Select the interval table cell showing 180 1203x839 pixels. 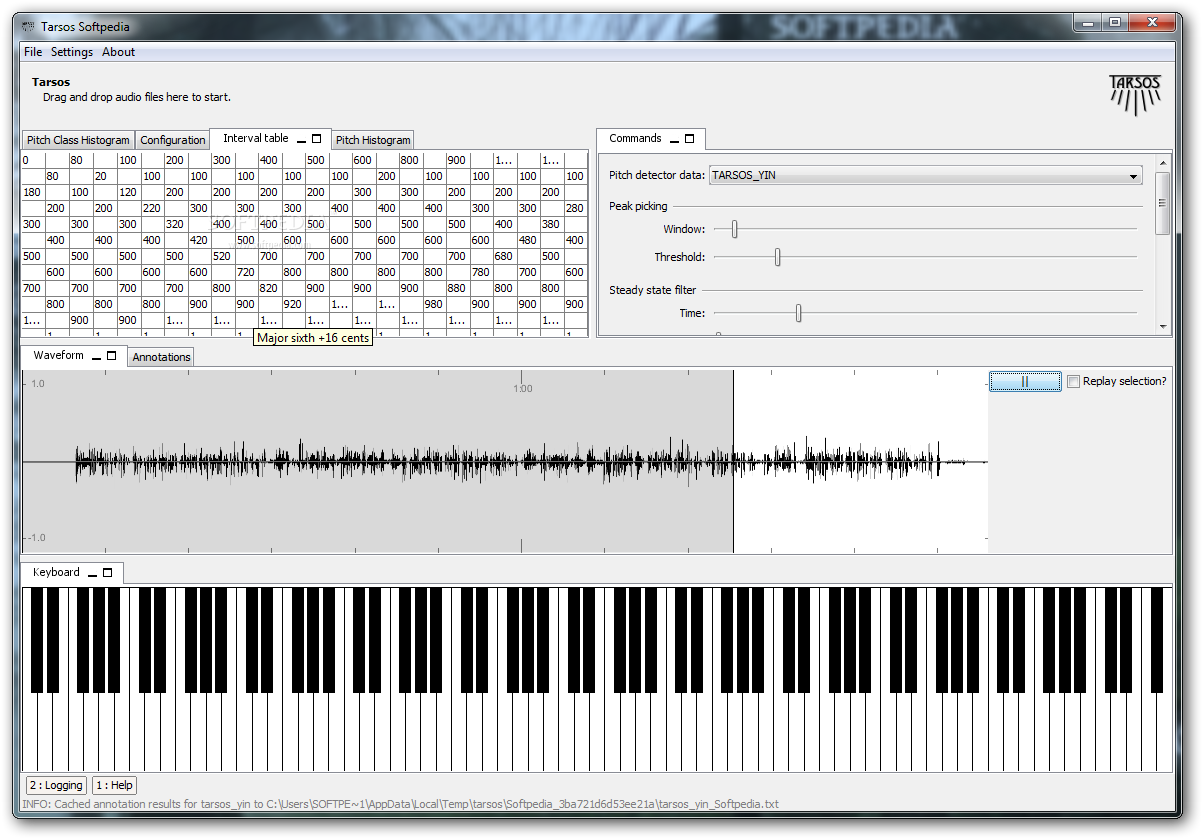[33, 192]
